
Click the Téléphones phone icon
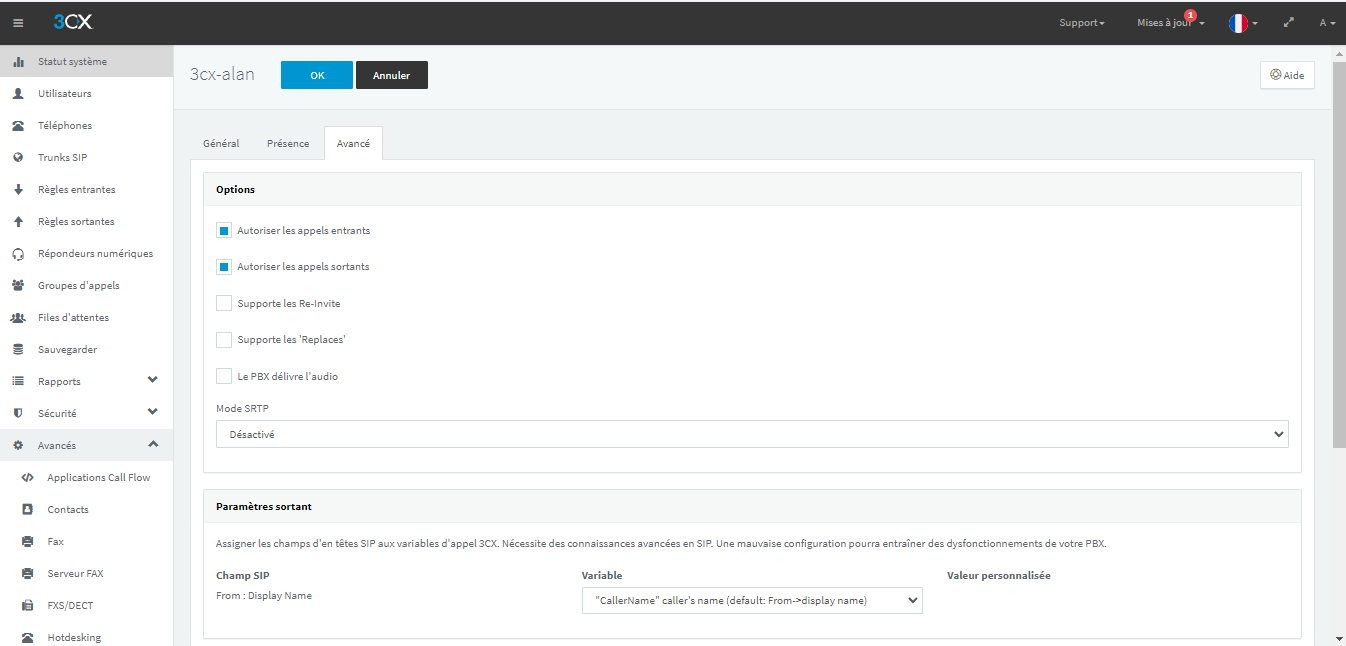click(x=18, y=126)
